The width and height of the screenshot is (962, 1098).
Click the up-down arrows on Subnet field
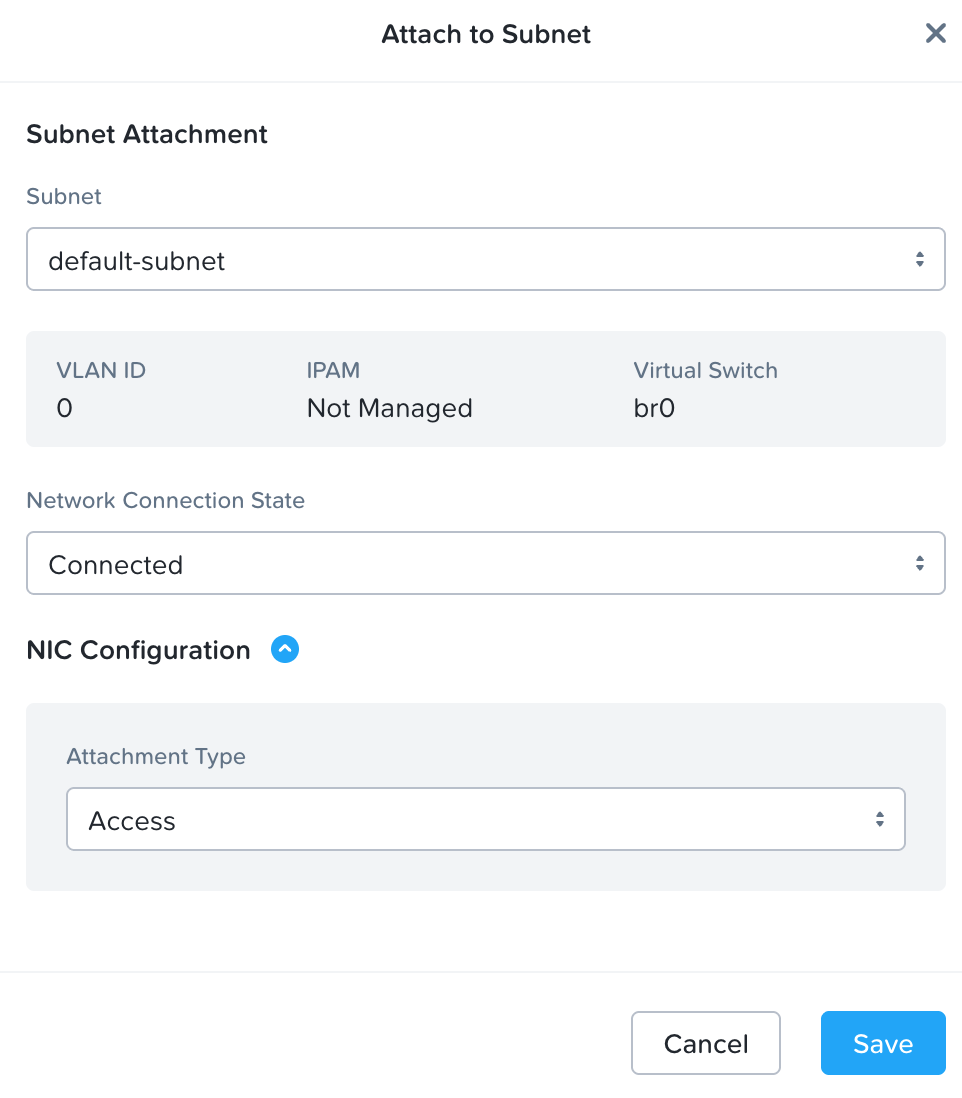pyautogui.click(x=919, y=260)
